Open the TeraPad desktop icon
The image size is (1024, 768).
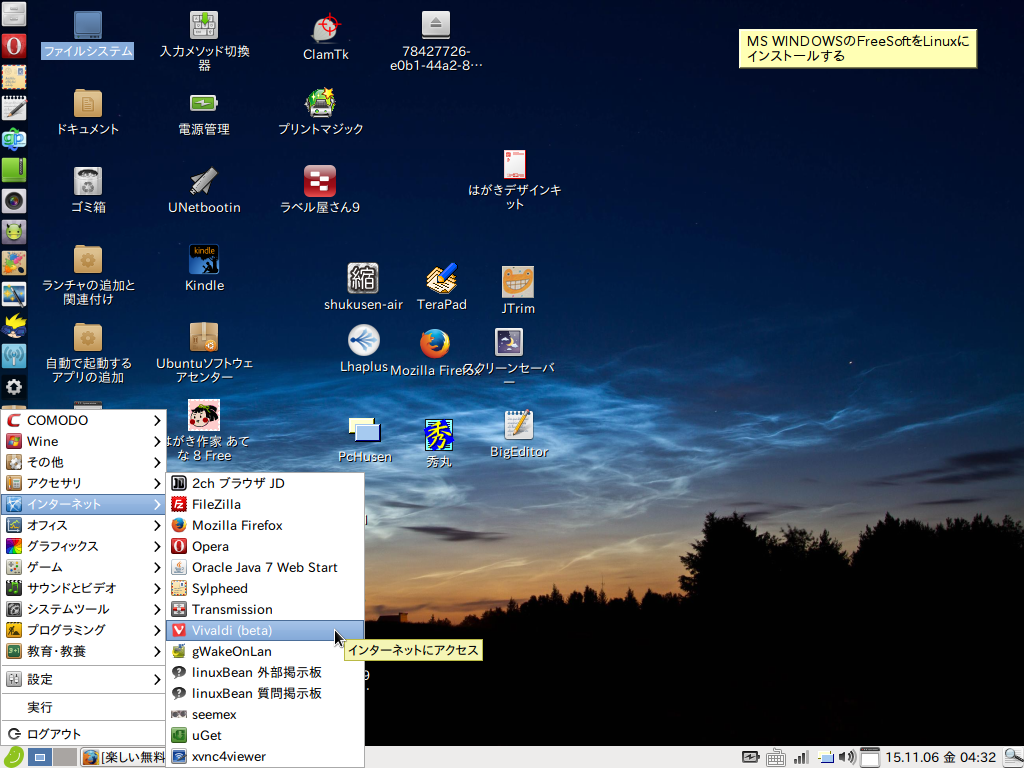click(441, 279)
